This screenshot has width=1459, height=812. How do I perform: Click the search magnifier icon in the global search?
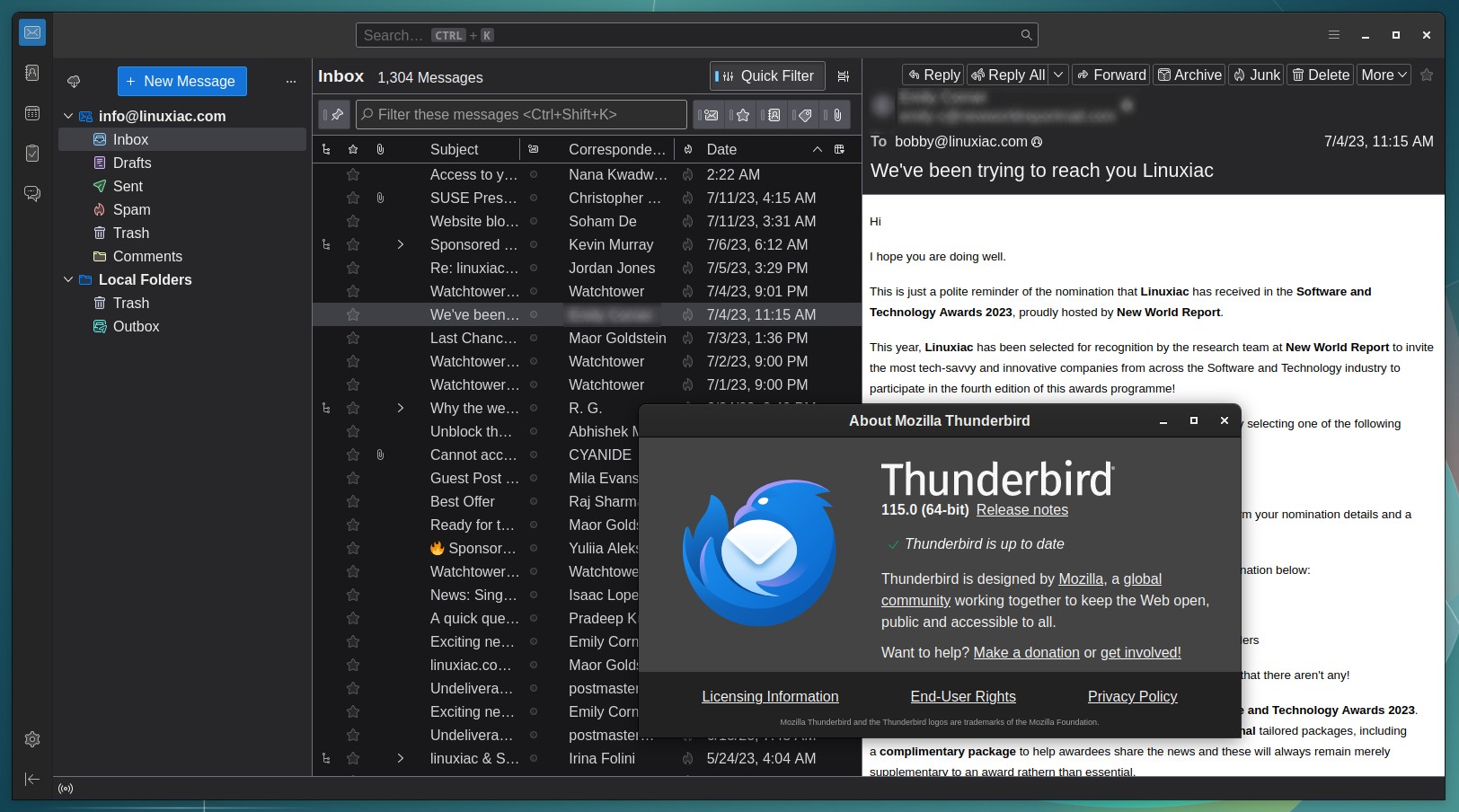pos(1026,35)
